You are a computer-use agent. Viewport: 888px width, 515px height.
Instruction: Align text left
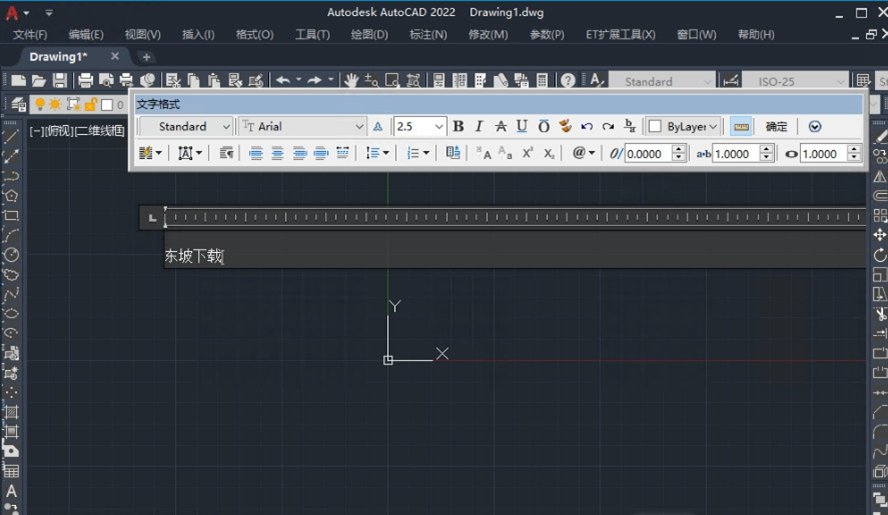pyautogui.click(x=256, y=153)
